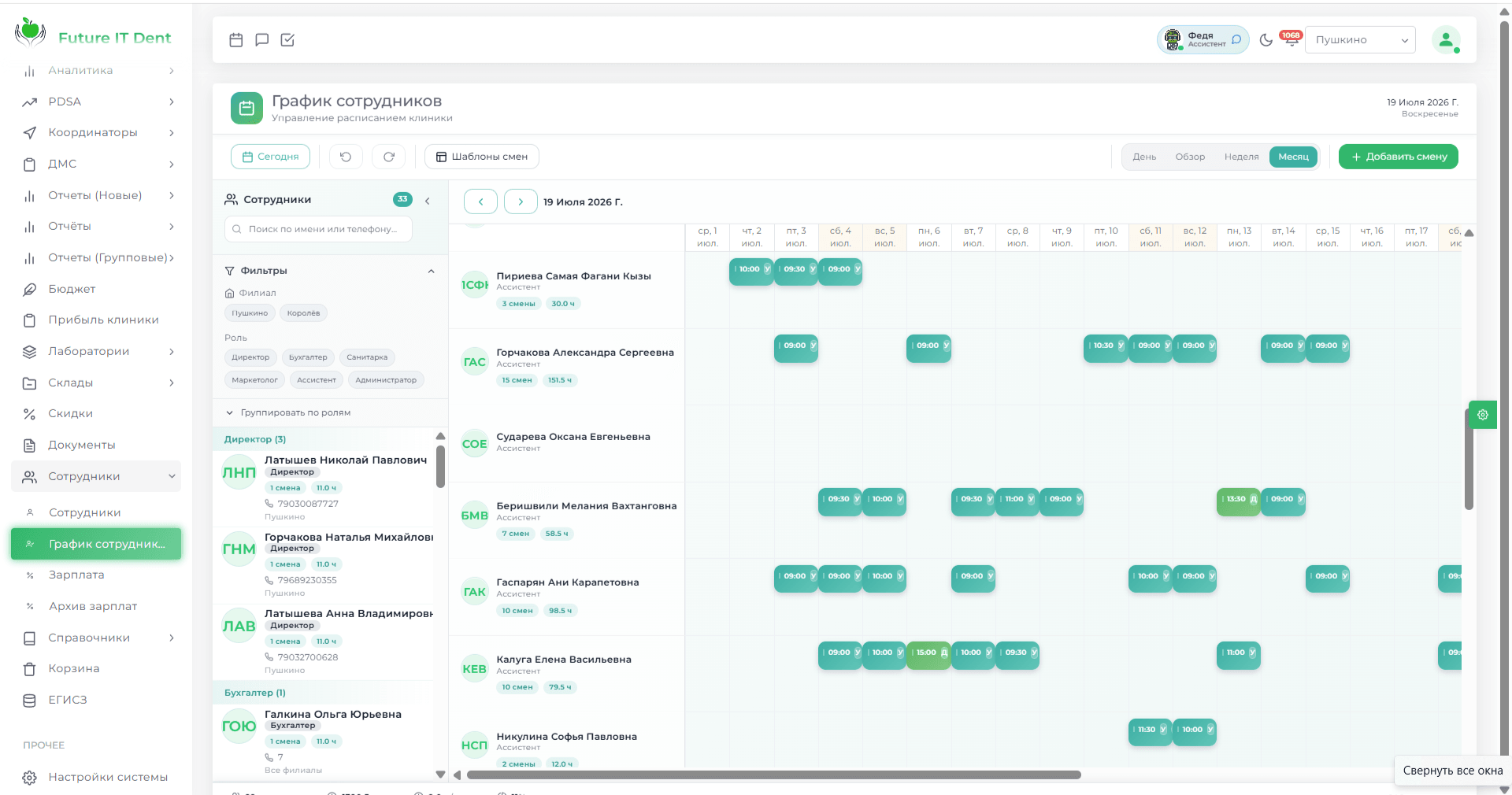Switch to Неделя view

(x=1241, y=157)
